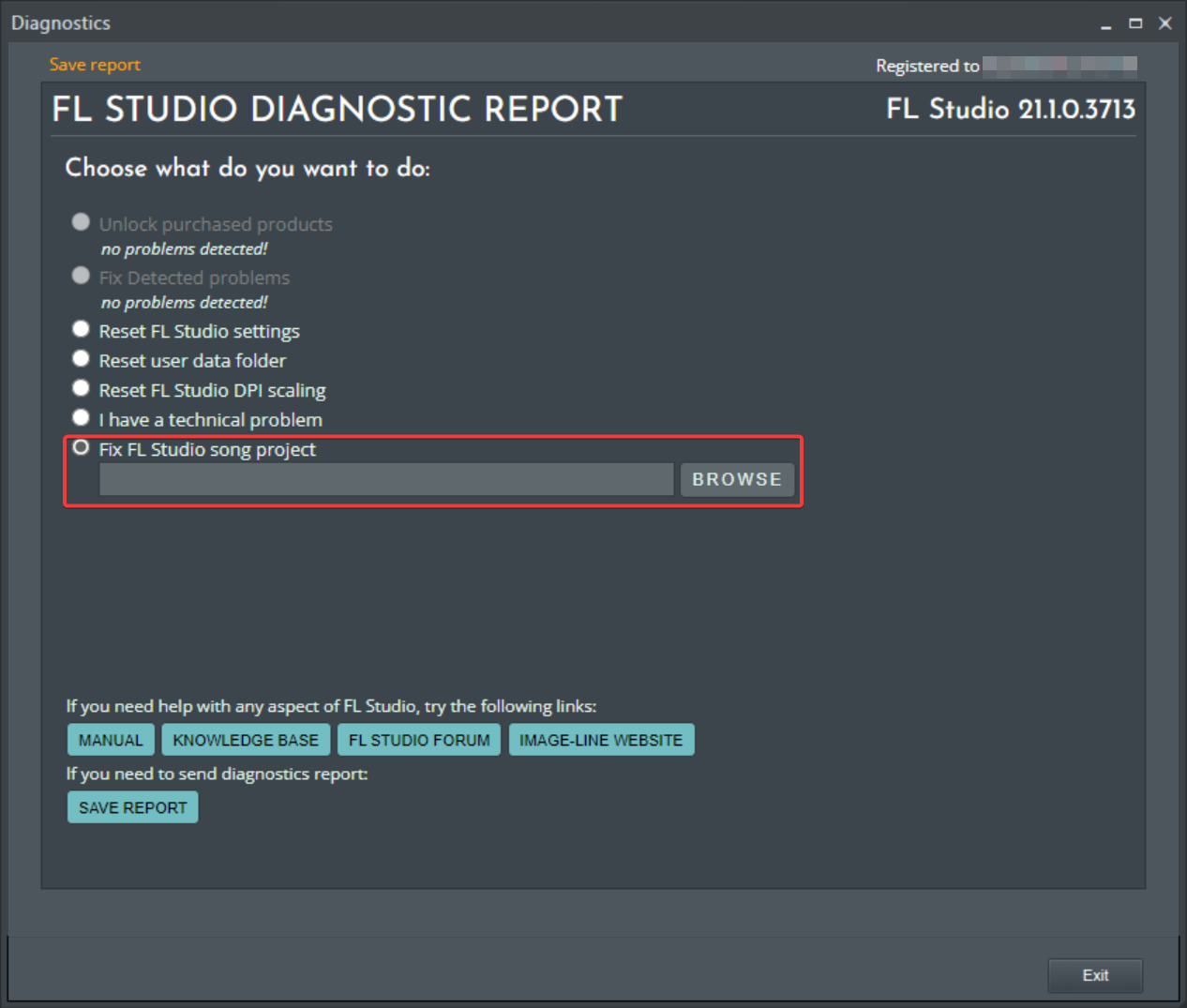Click the FL Studio version number text

coord(1010,109)
